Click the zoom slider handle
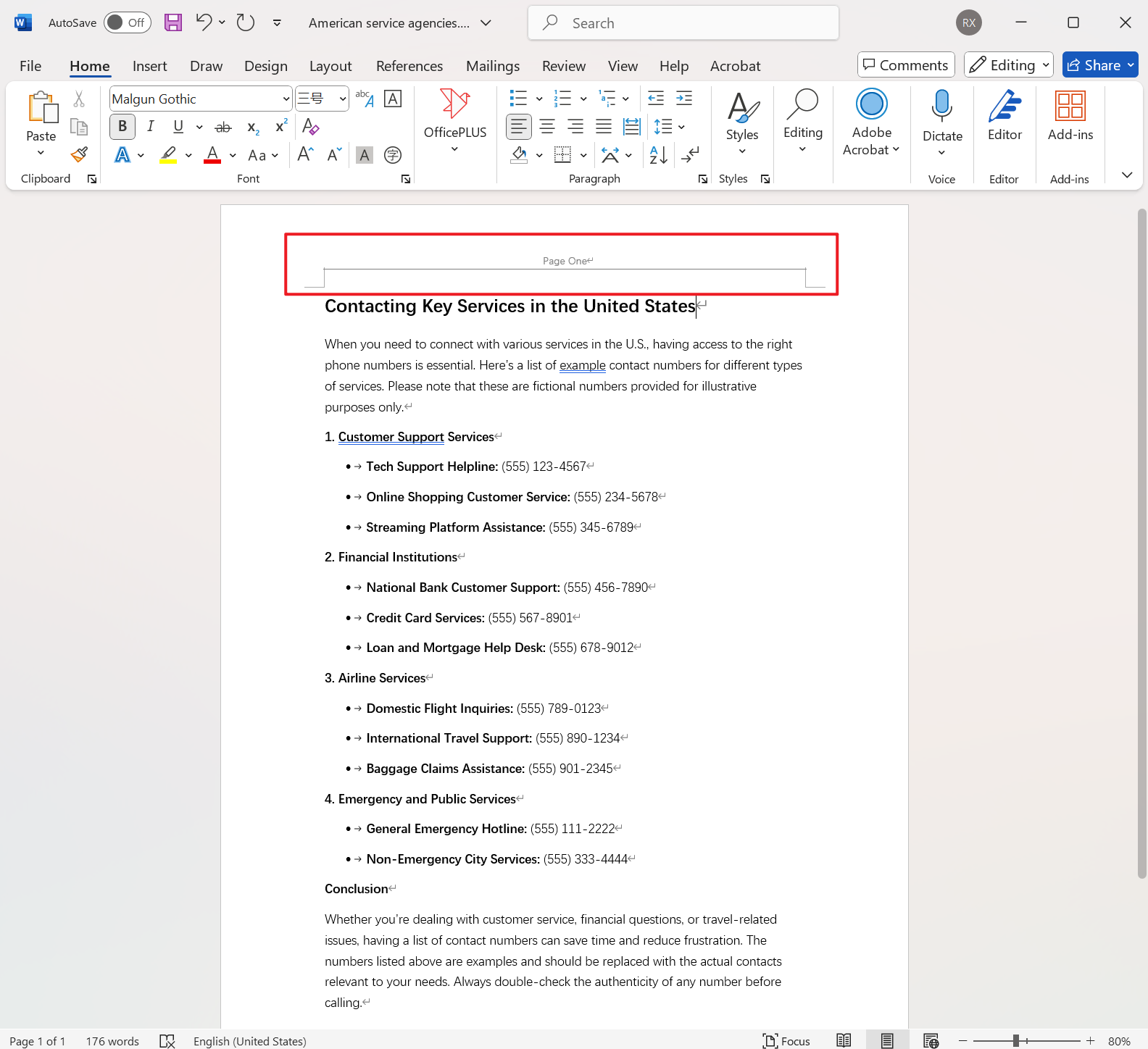The width and height of the screenshot is (1148, 1049). coord(1016,1041)
